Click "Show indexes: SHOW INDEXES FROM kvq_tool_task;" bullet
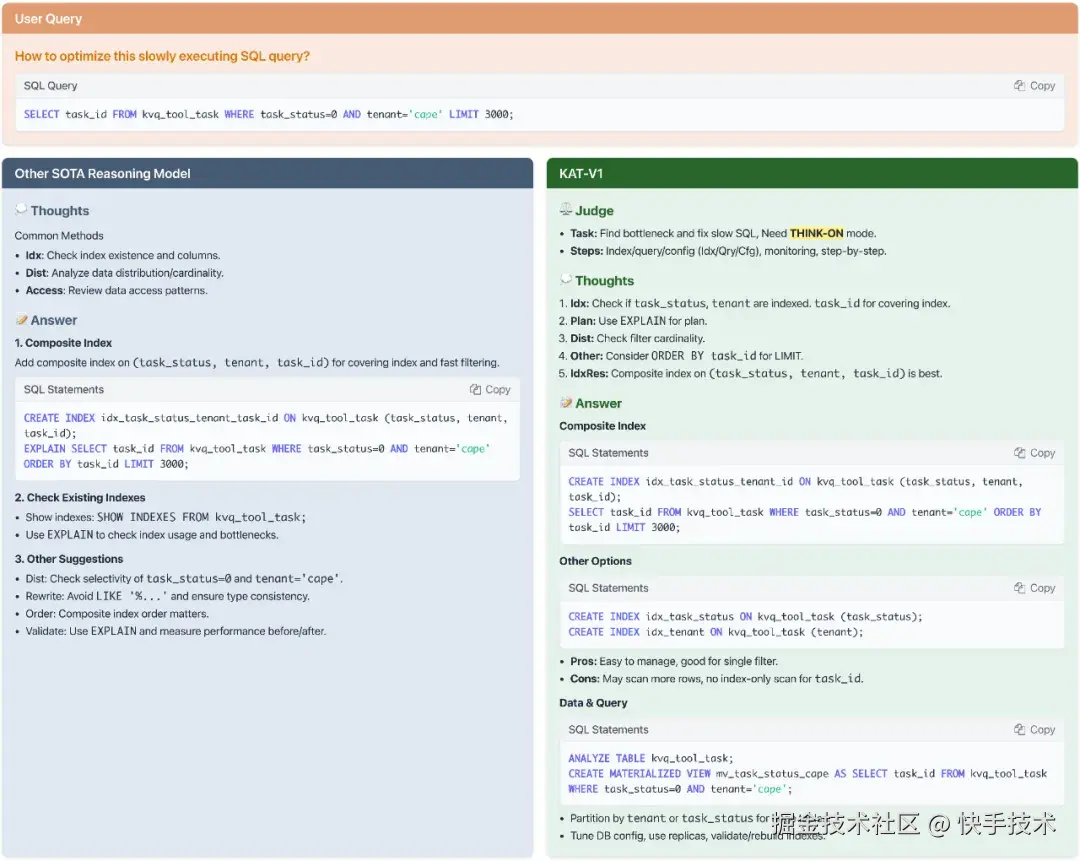This screenshot has height=861, width=1080. 166,517
